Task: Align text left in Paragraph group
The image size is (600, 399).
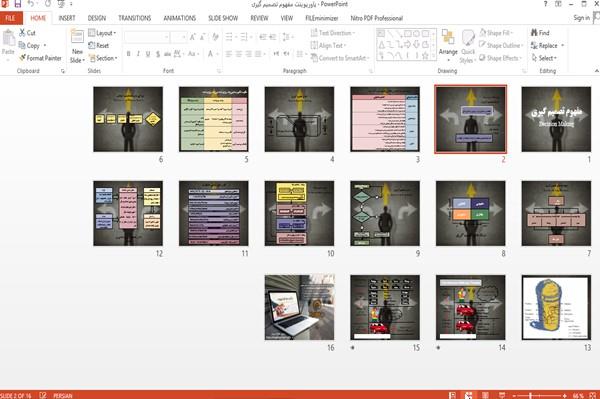Action: click(x=229, y=54)
